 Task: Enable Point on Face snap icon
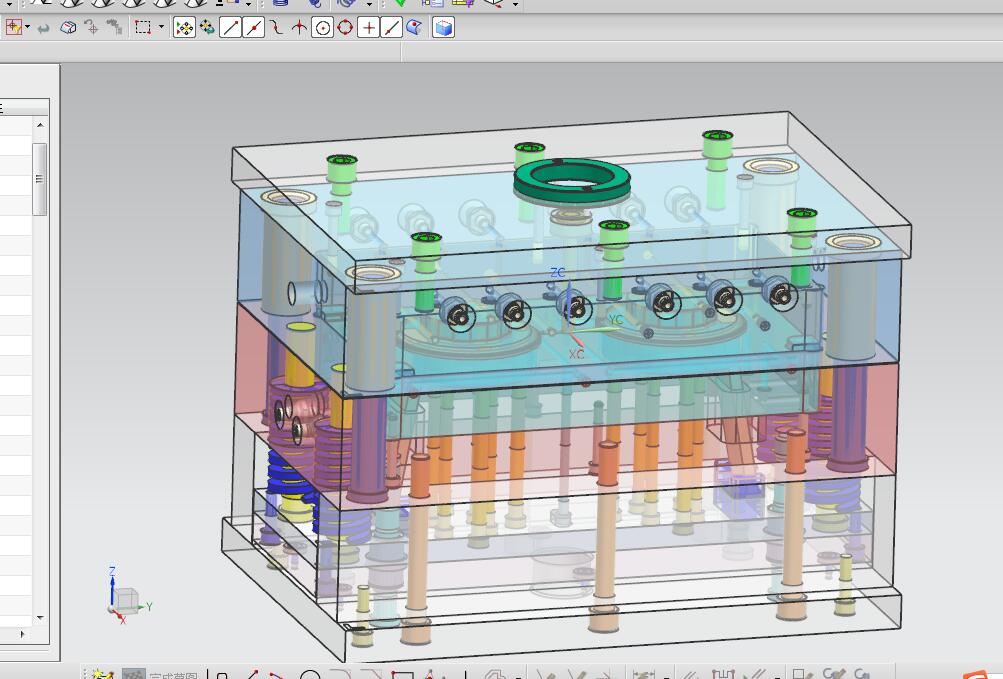tap(413, 28)
